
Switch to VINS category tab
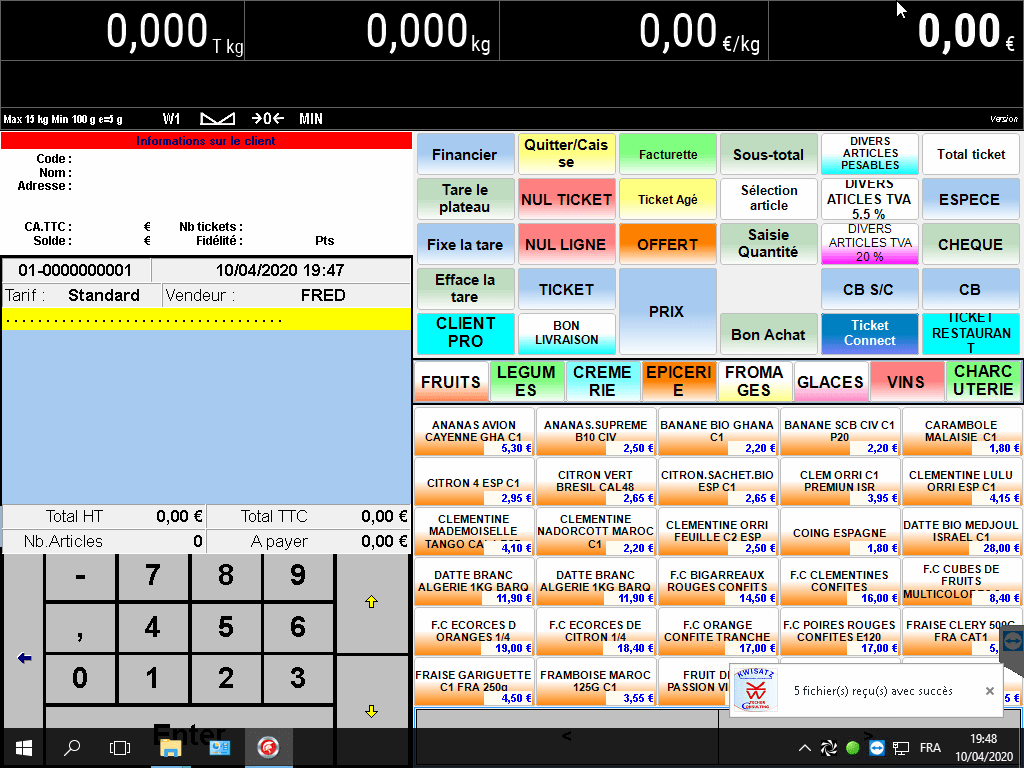[x=906, y=381]
